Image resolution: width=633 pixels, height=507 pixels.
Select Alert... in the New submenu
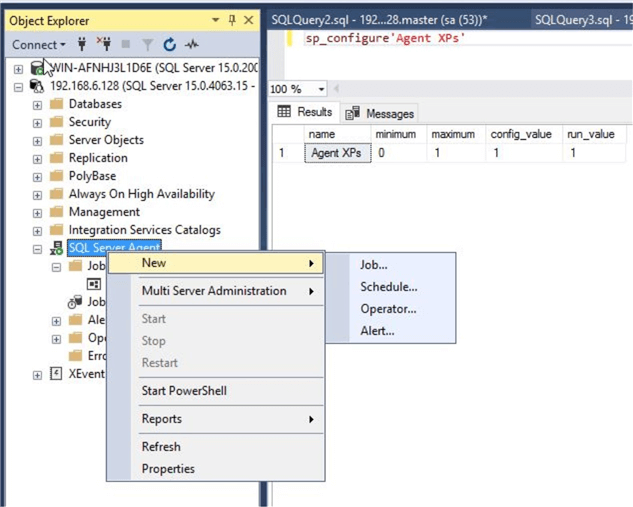pos(391,331)
